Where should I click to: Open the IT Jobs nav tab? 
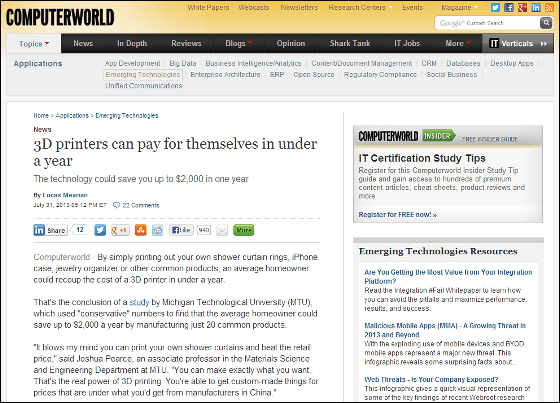(x=407, y=43)
